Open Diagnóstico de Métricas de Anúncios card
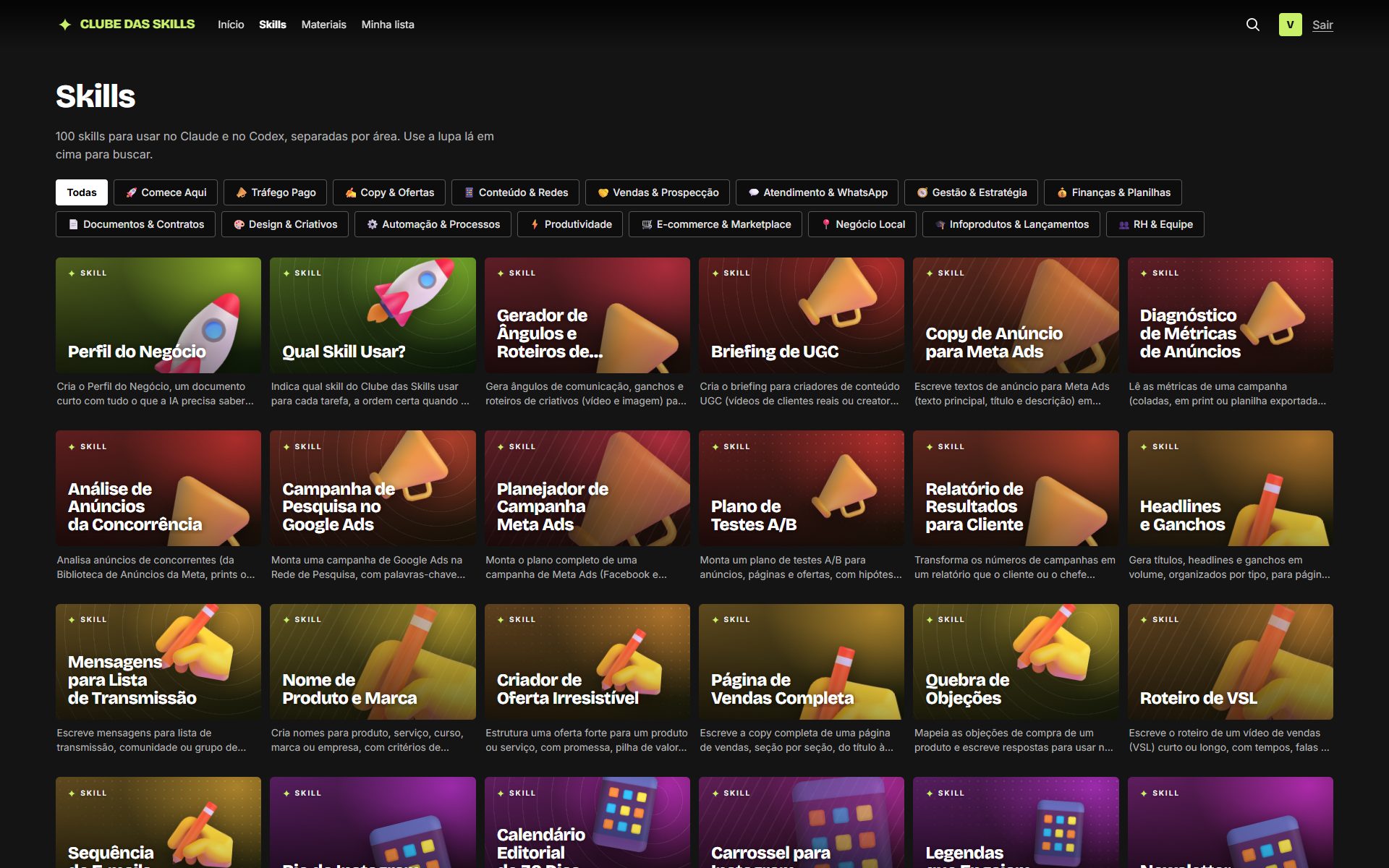The image size is (1389, 868). coord(1230,315)
